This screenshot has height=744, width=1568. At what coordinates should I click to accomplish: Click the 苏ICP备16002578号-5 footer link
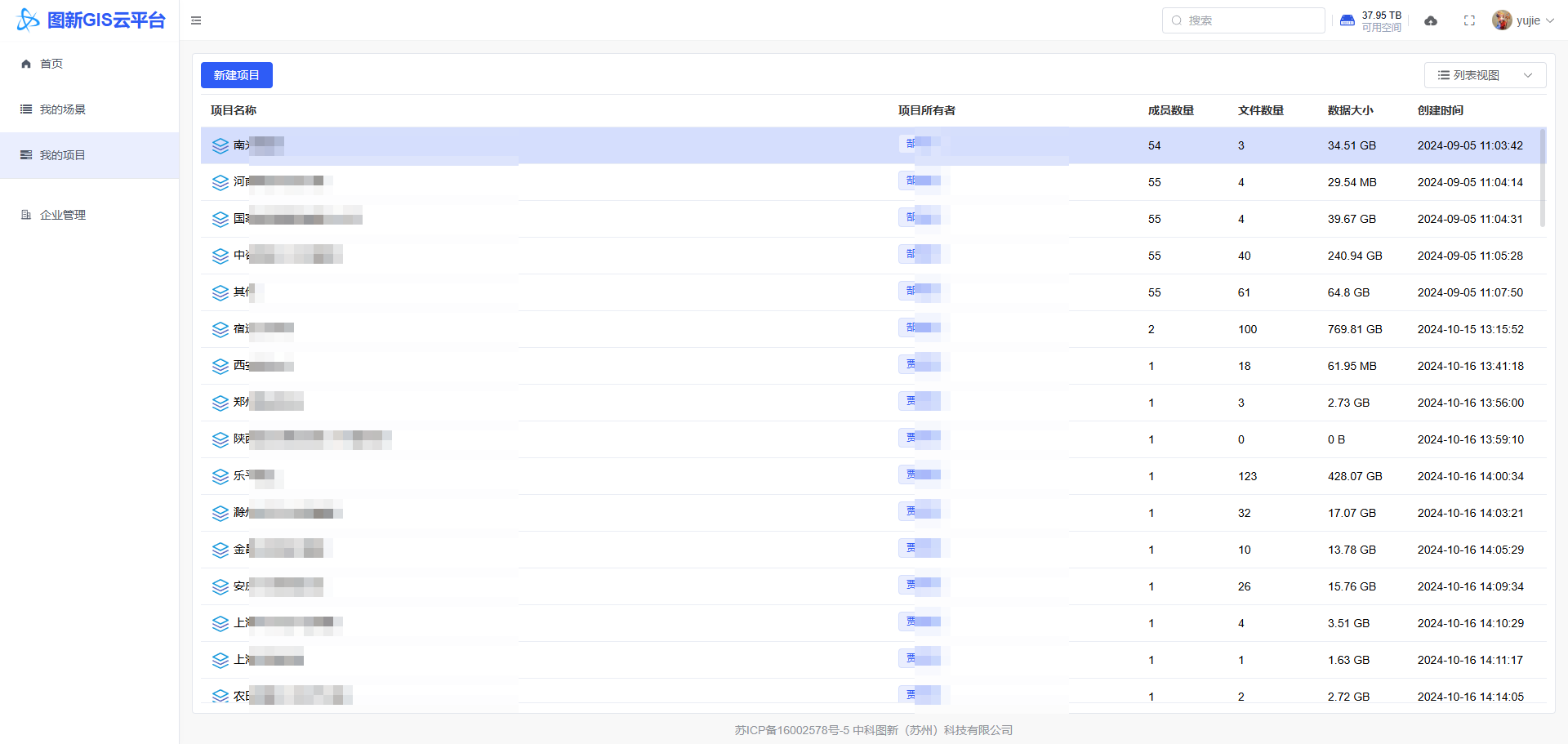point(791,730)
